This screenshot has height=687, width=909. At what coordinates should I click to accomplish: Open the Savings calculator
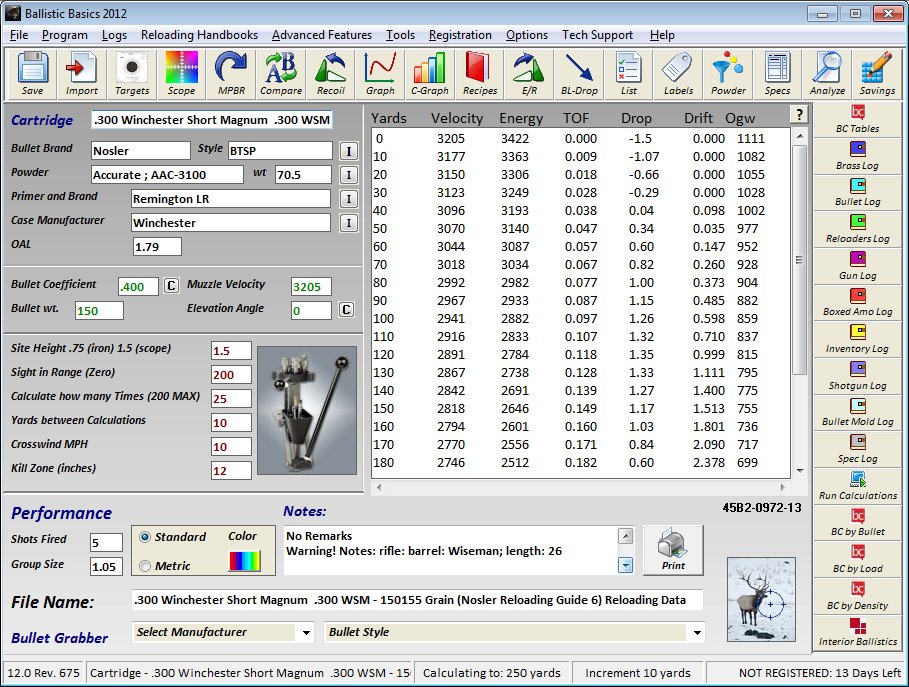click(x=877, y=74)
